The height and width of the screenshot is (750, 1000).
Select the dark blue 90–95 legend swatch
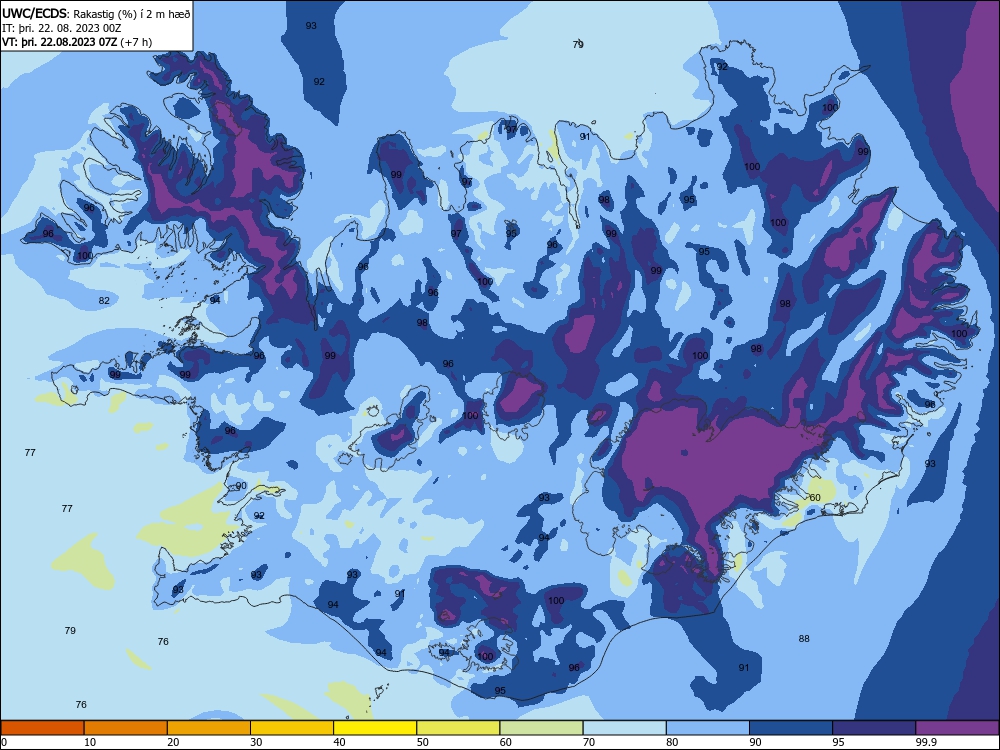tap(791, 728)
